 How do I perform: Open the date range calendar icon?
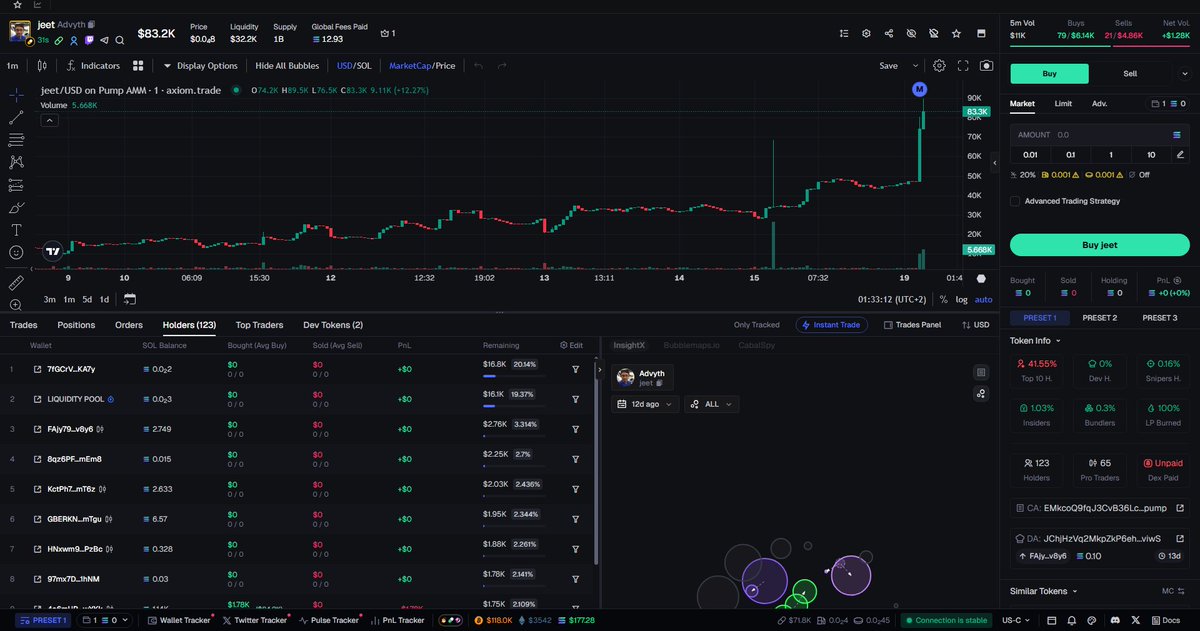click(x=129, y=299)
